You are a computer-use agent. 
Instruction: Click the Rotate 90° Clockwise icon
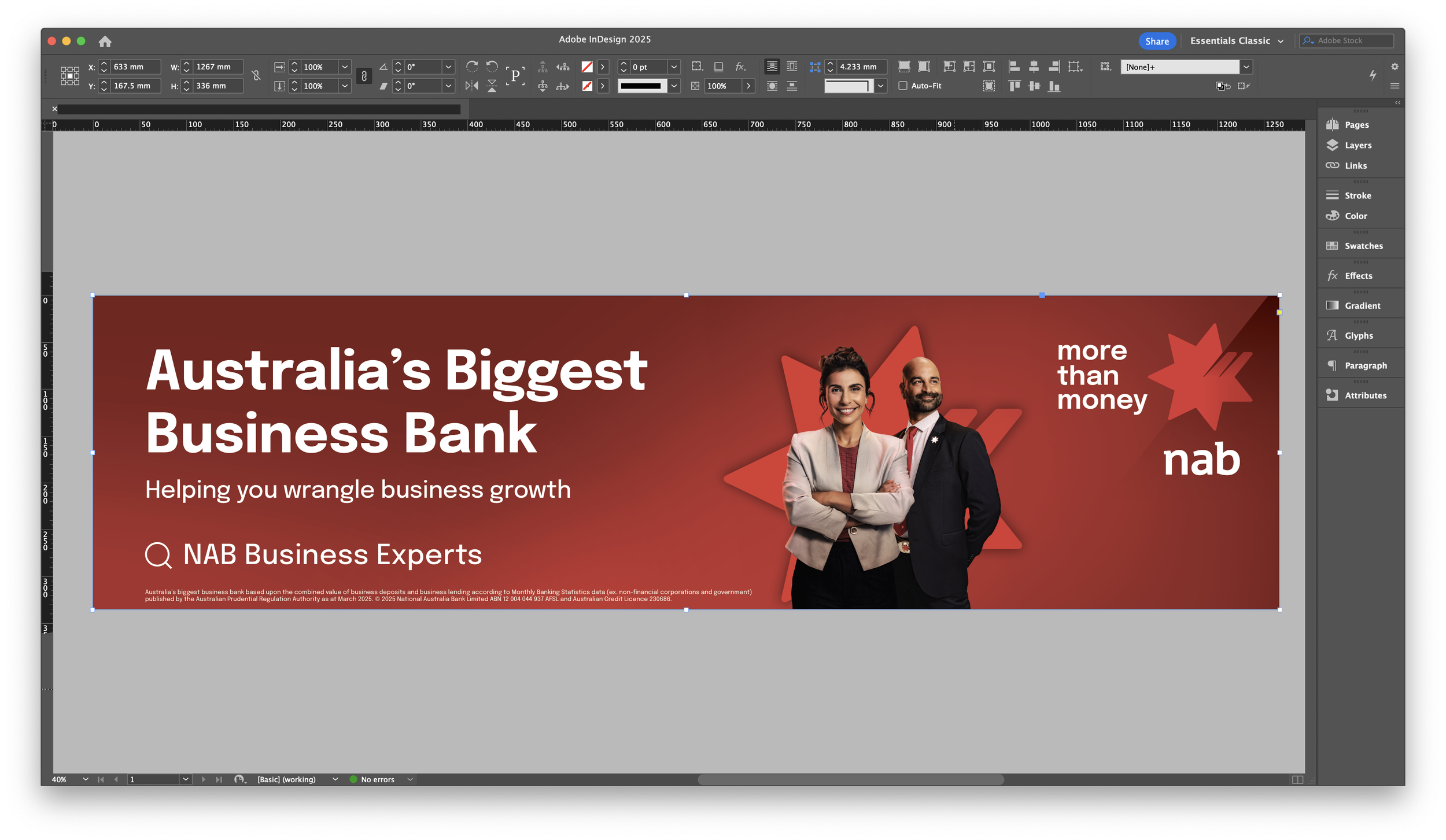[472, 66]
